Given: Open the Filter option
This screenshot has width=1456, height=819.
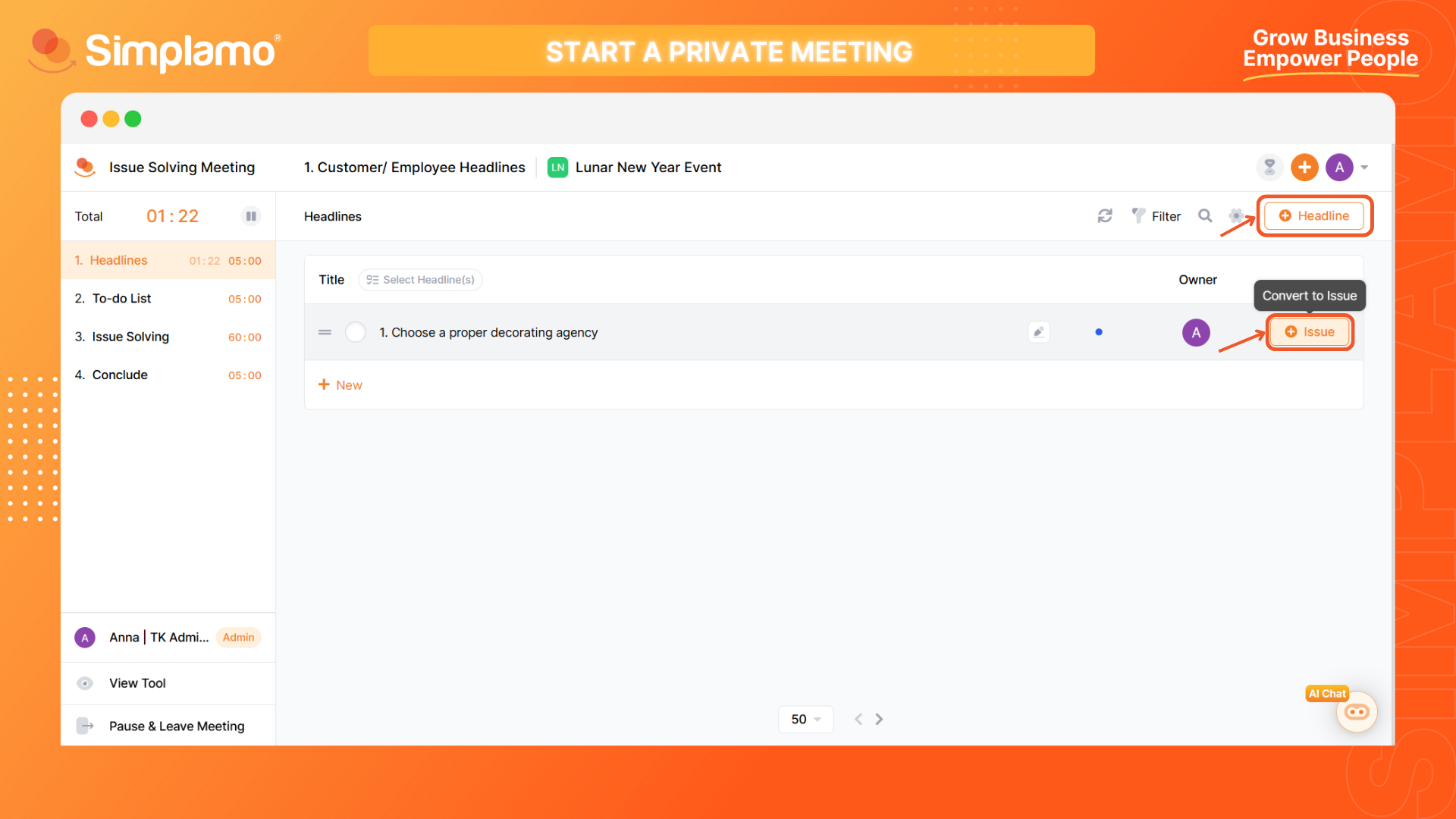Looking at the screenshot, I should [x=1156, y=216].
